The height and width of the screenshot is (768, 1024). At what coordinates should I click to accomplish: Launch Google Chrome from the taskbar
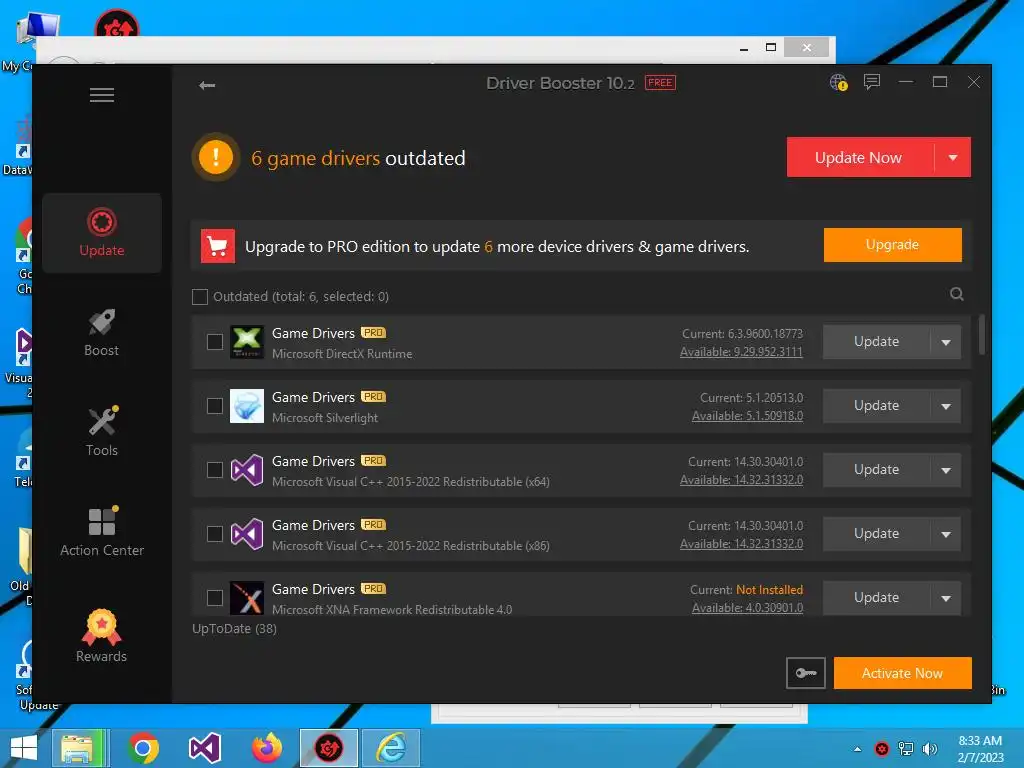(144, 748)
